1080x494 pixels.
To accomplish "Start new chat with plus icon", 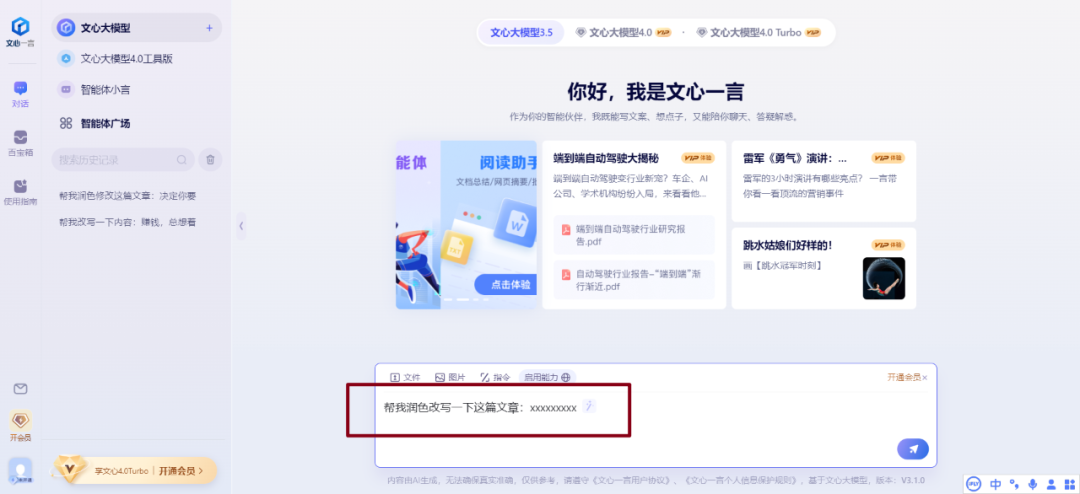I will (209, 28).
